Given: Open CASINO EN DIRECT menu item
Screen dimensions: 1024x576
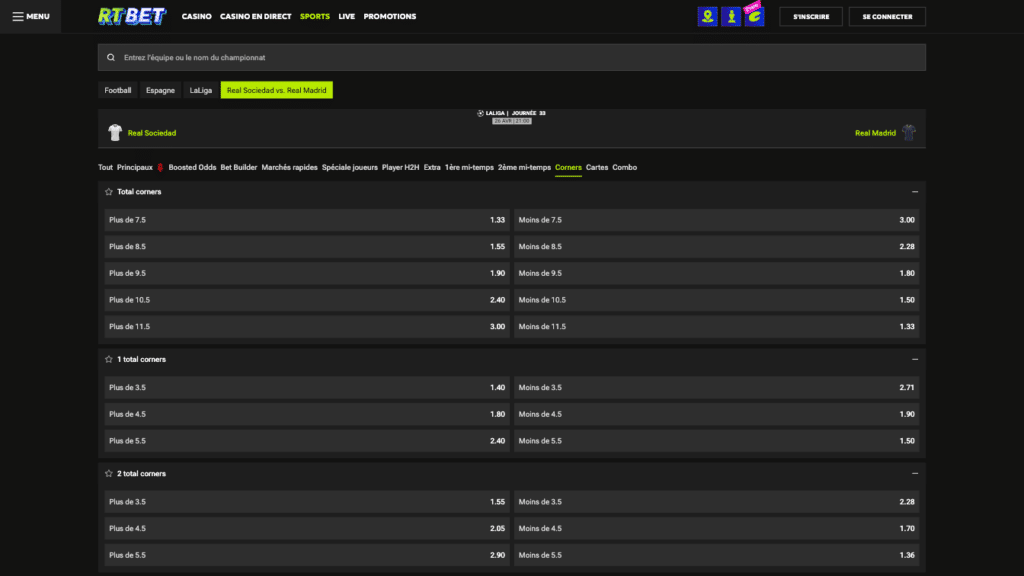Looking at the screenshot, I should coord(255,16).
